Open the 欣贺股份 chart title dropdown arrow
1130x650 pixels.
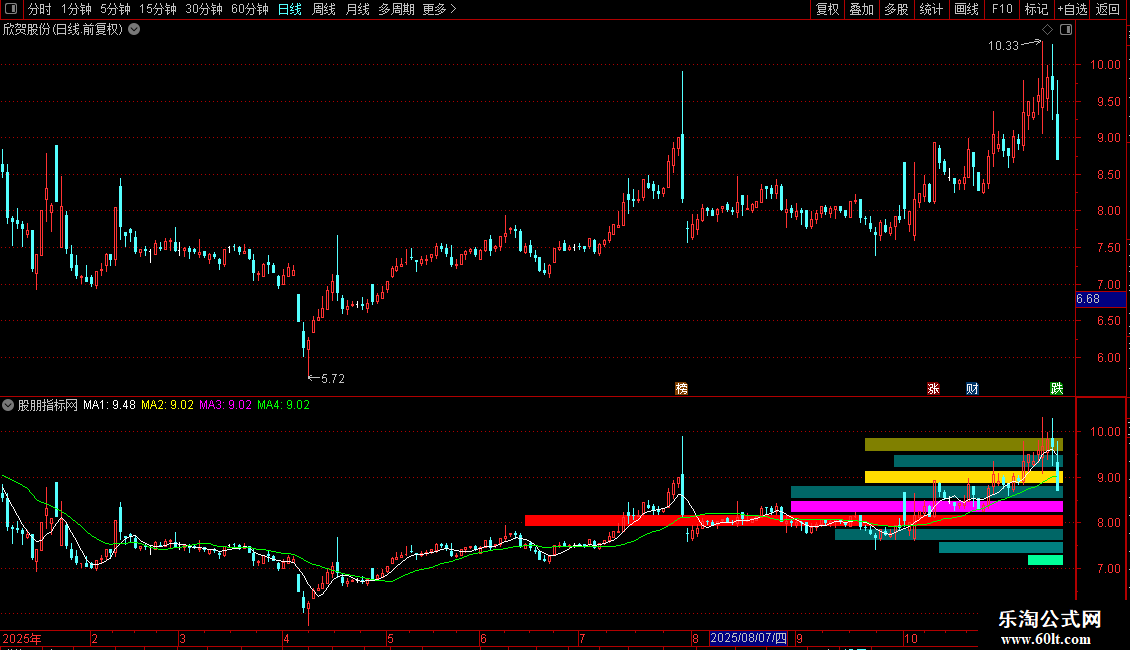coord(134,30)
